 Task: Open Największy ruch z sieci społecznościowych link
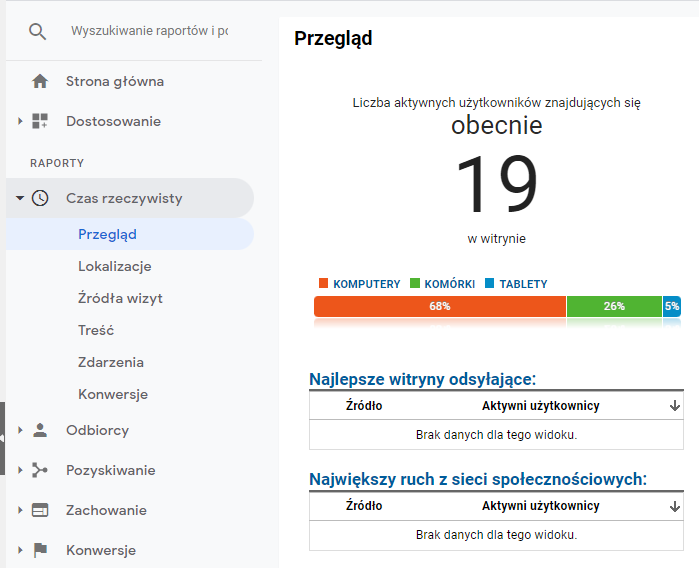(x=478, y=479)
